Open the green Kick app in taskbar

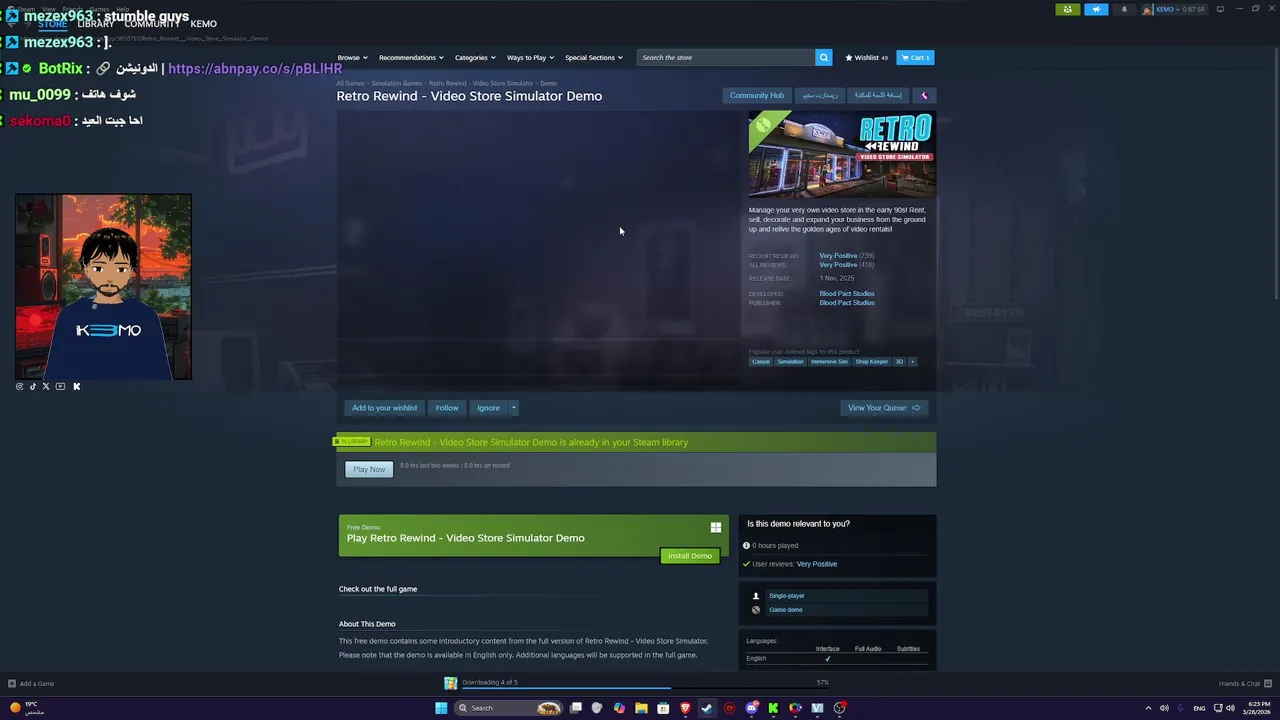pos(773,708)
